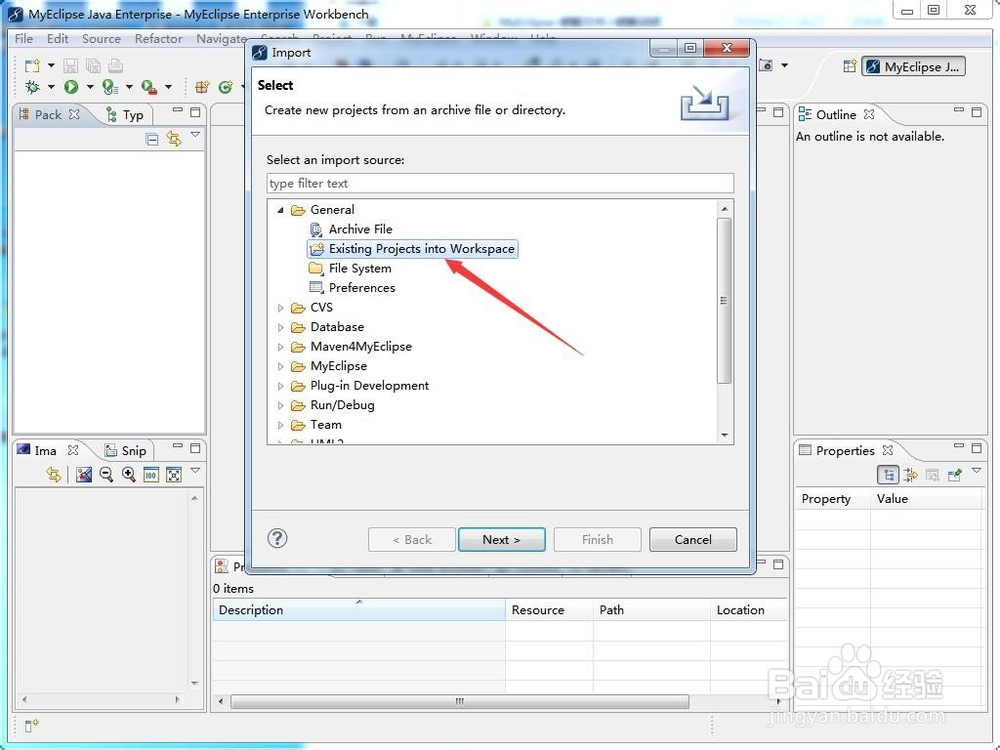Open the Edit menu

[x=57, y=38]
